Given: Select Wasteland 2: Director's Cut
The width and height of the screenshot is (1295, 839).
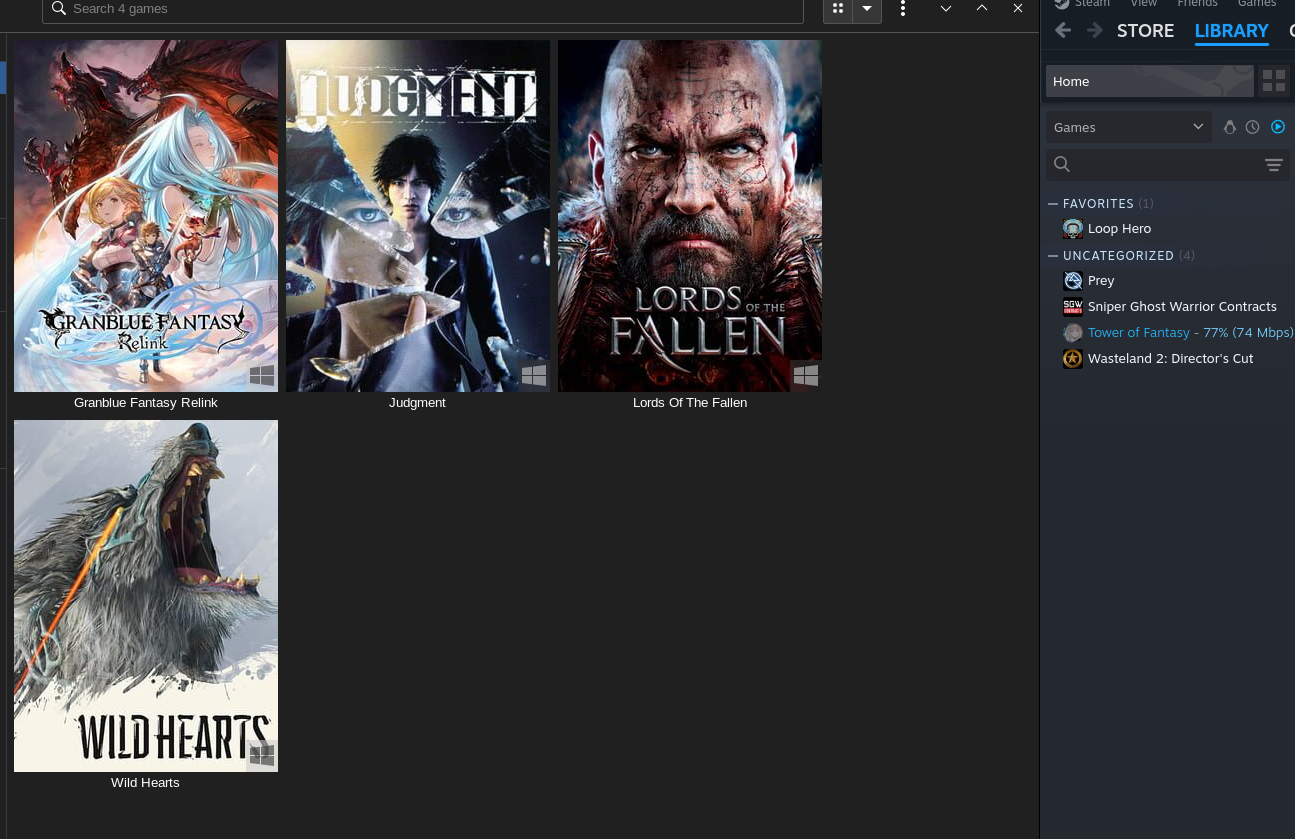Looking at the screenshot, I should [1170, 359].
